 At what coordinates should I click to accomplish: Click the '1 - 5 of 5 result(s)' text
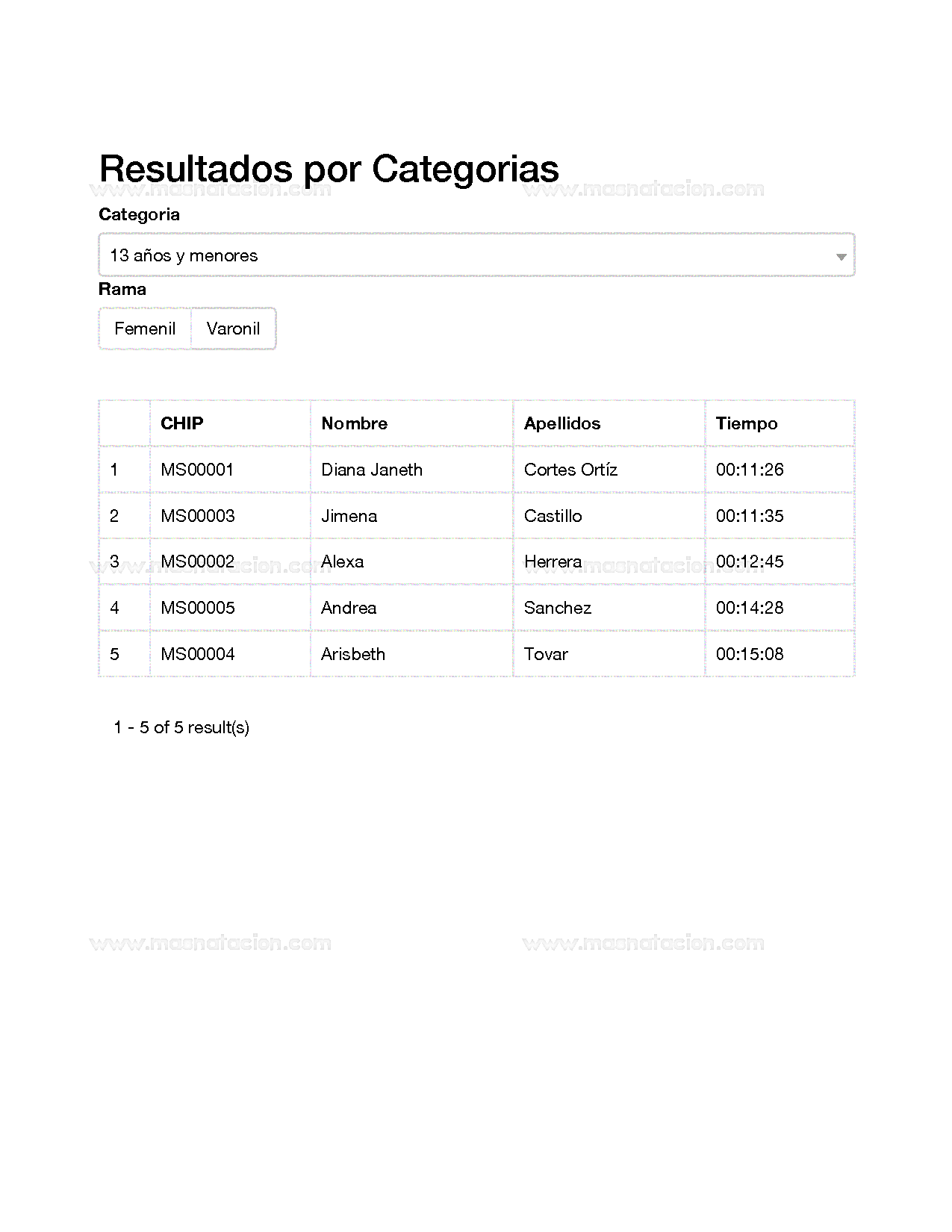coord(181,727)
